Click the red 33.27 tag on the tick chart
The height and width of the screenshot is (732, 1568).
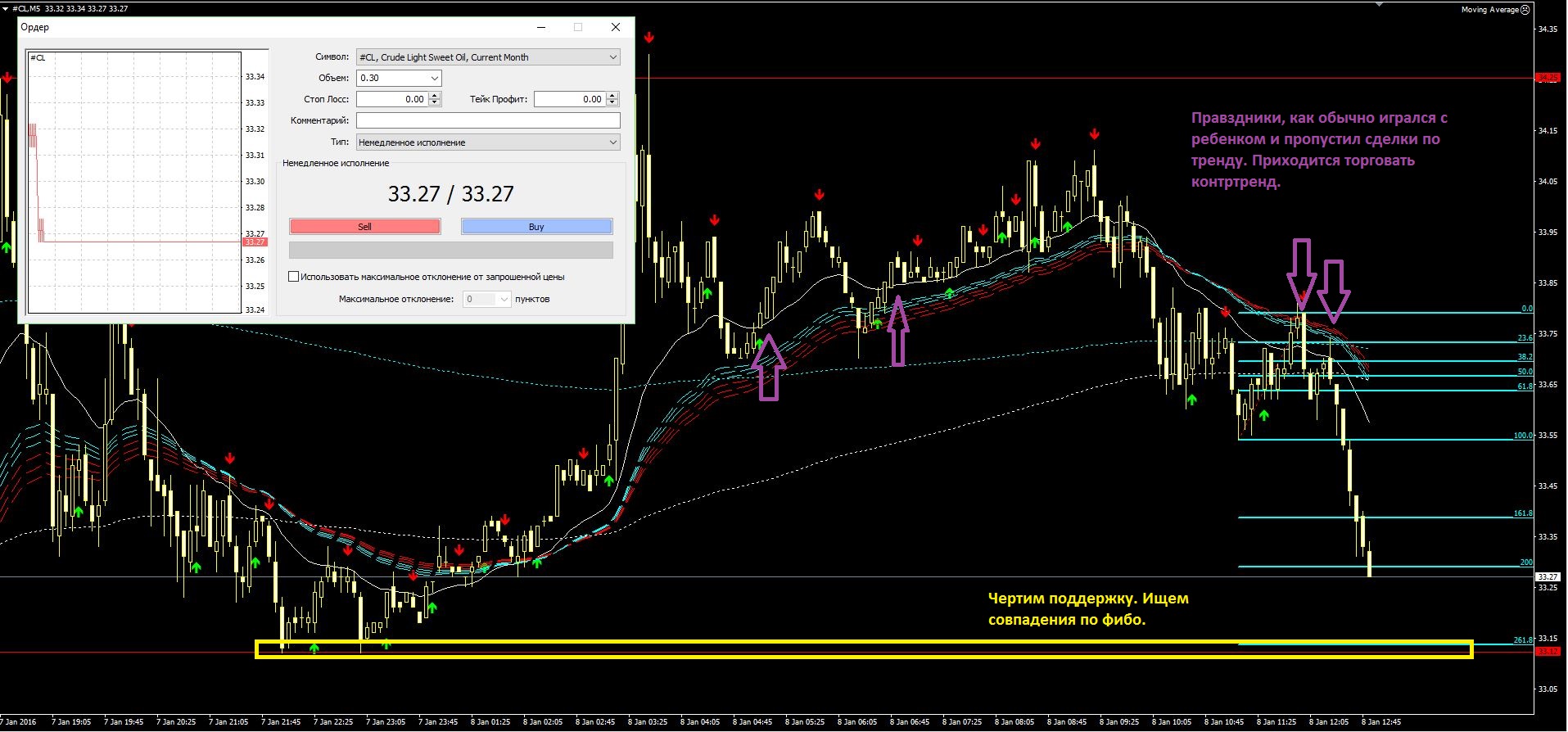pos(255,242)
